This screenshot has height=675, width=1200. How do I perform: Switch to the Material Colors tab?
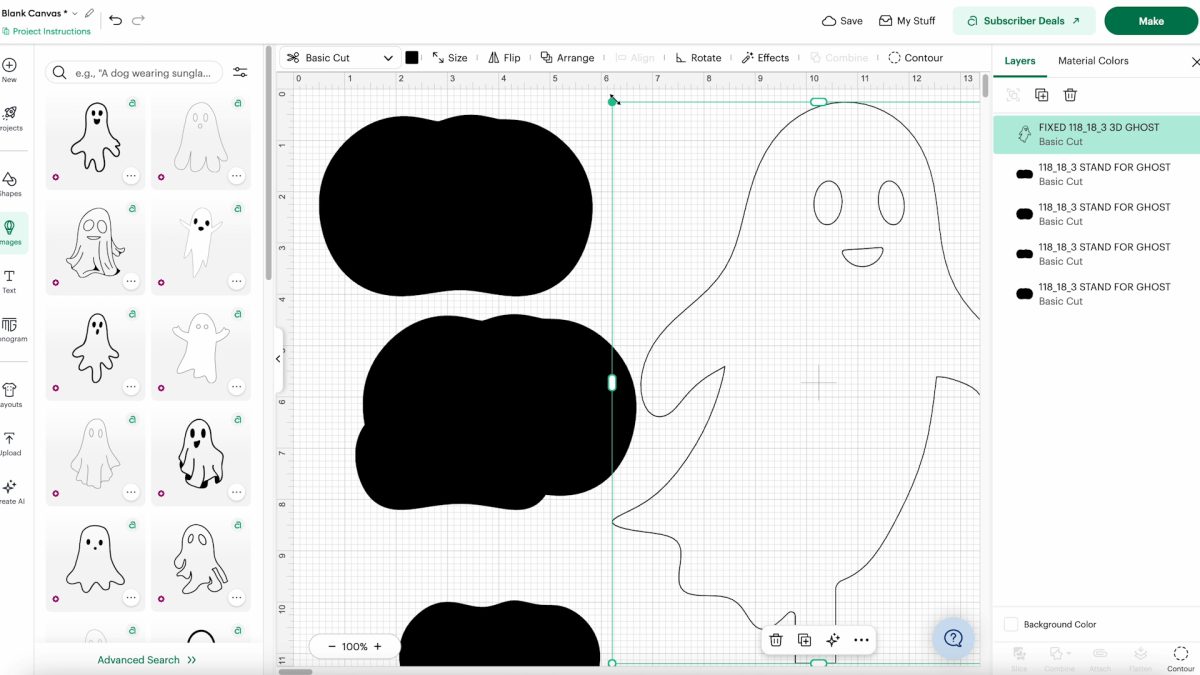pos(1093,61)
